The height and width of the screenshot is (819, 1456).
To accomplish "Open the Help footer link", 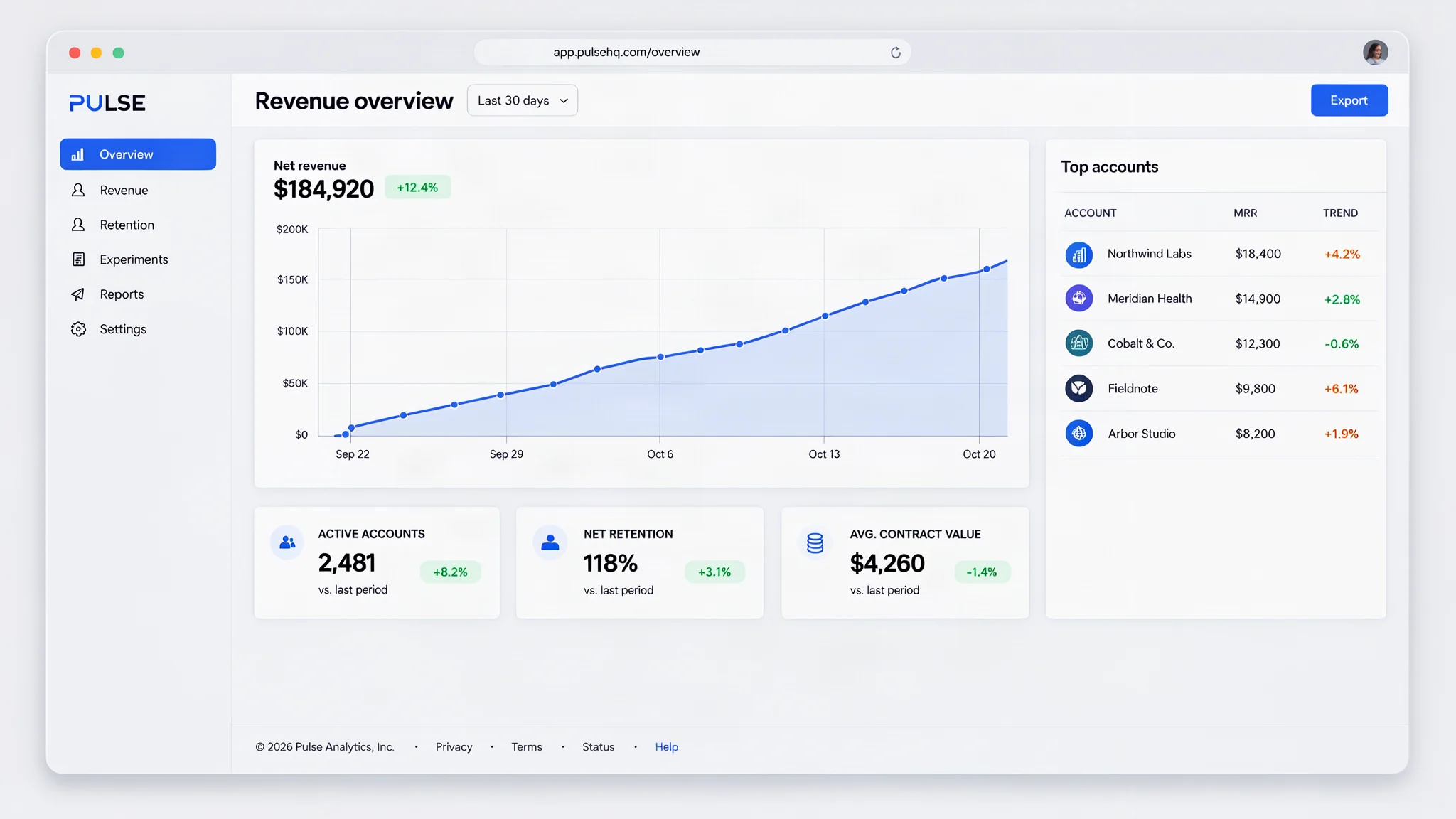I will coord(666,746).
